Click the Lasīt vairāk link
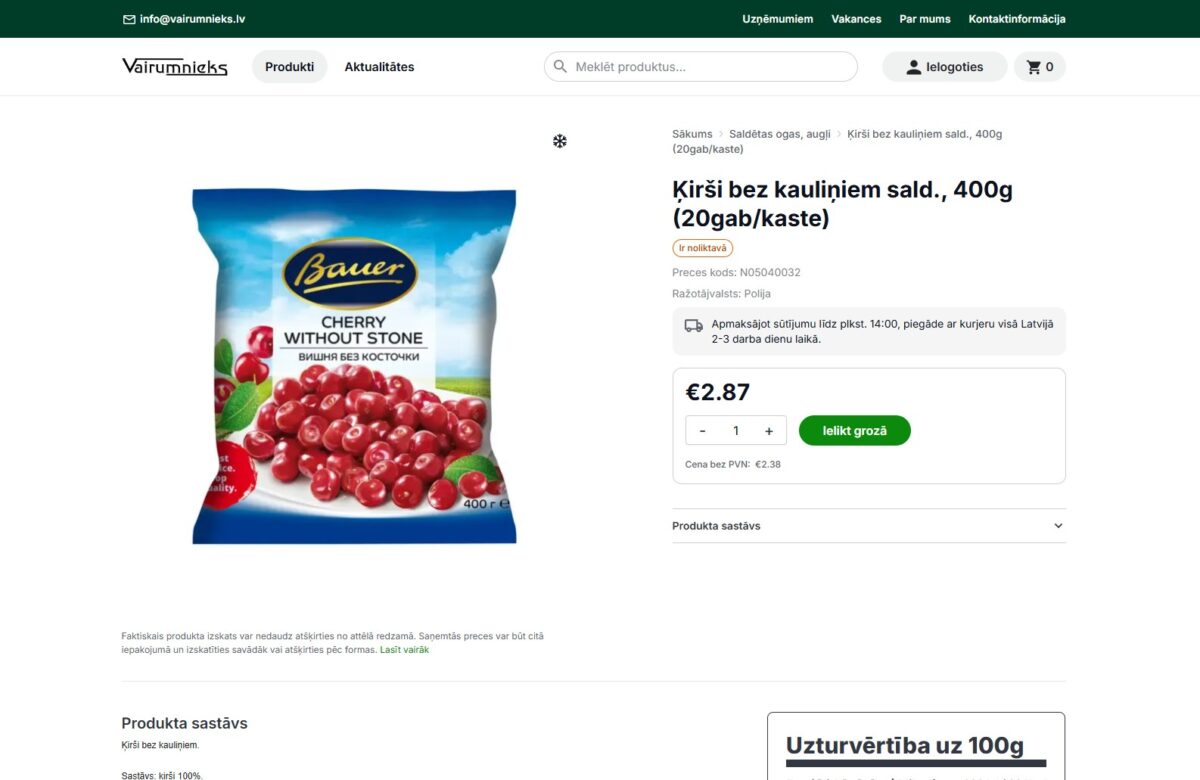This screenshot has height=780, width=1200. click(x=404, y=649)
